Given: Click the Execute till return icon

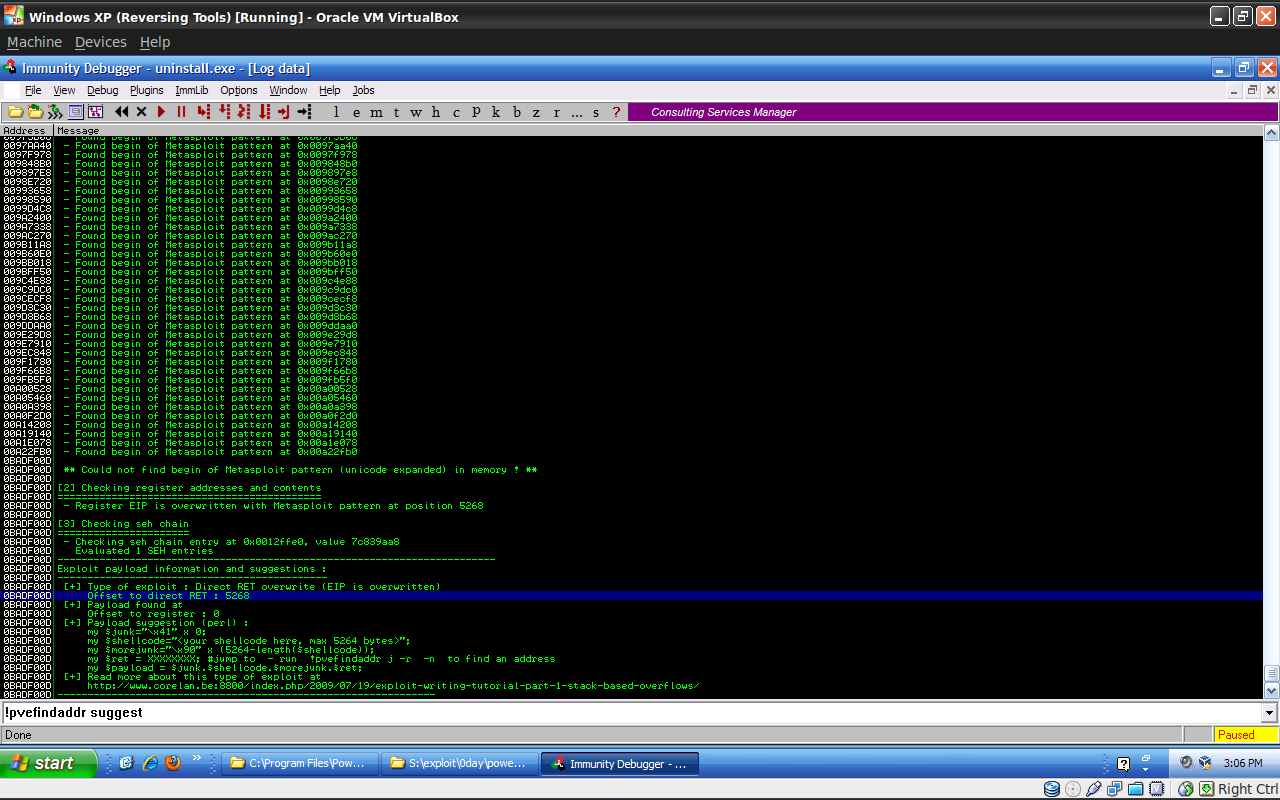Looking at the screenshot, I should 284,112.
